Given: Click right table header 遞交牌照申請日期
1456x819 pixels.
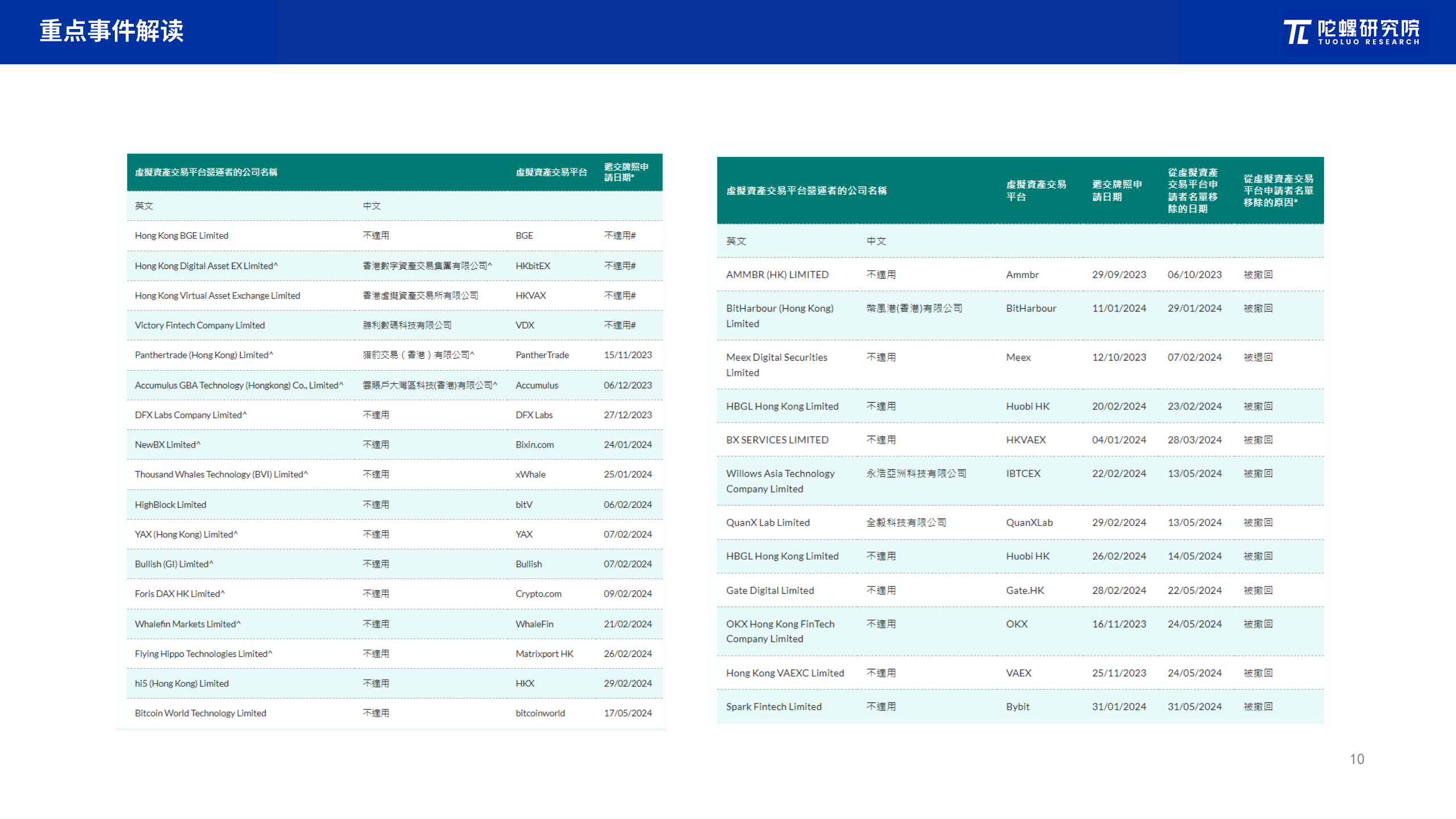Looking at the screenshot, I should pyautogui.click(x=1116, y=191).
